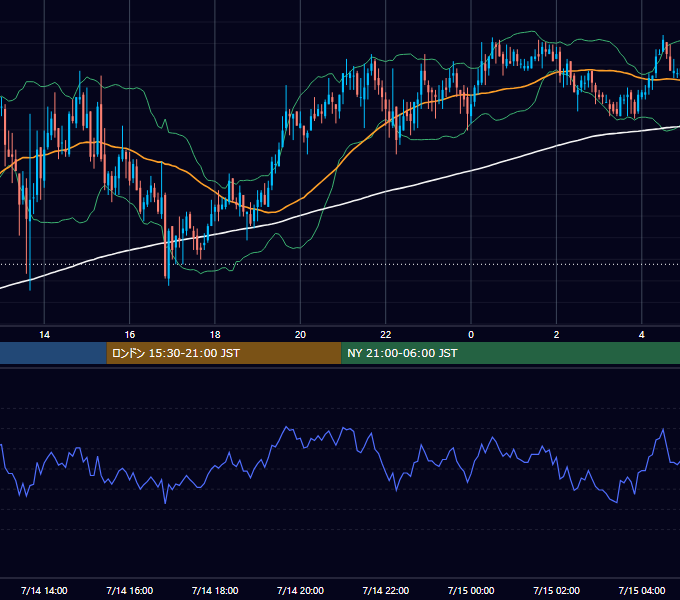The image size is (680, 600).
Task: Click the 7/14 20:00 date label
Action: click(300, 590)
